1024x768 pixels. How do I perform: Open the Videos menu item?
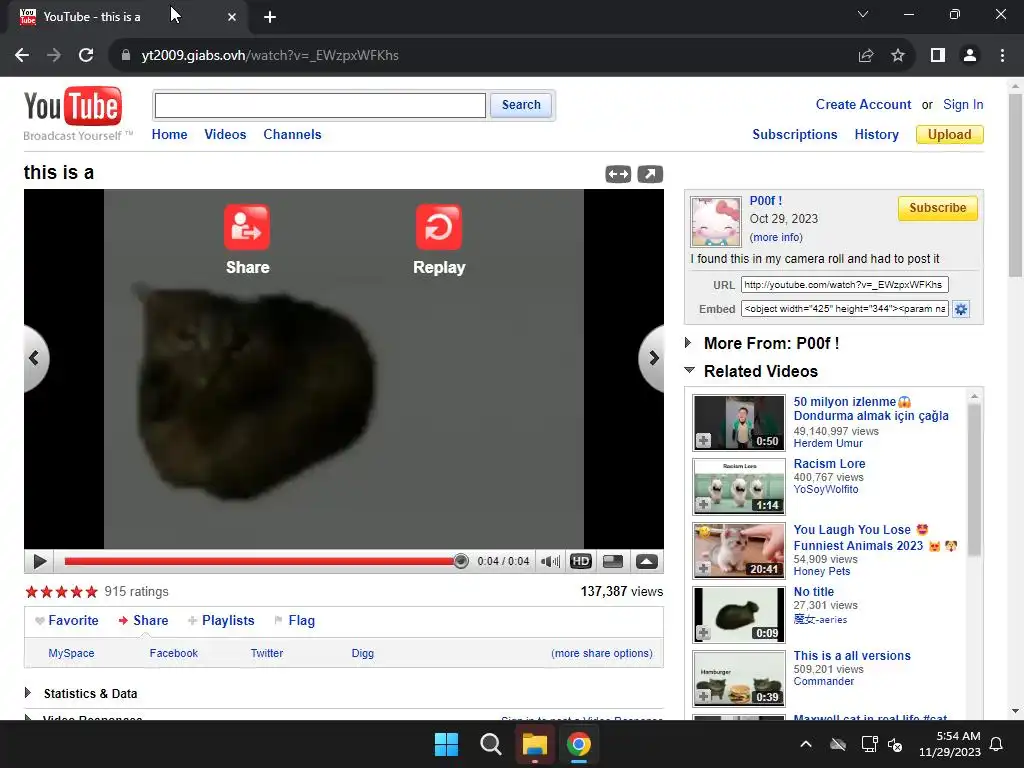pos(225,135)
